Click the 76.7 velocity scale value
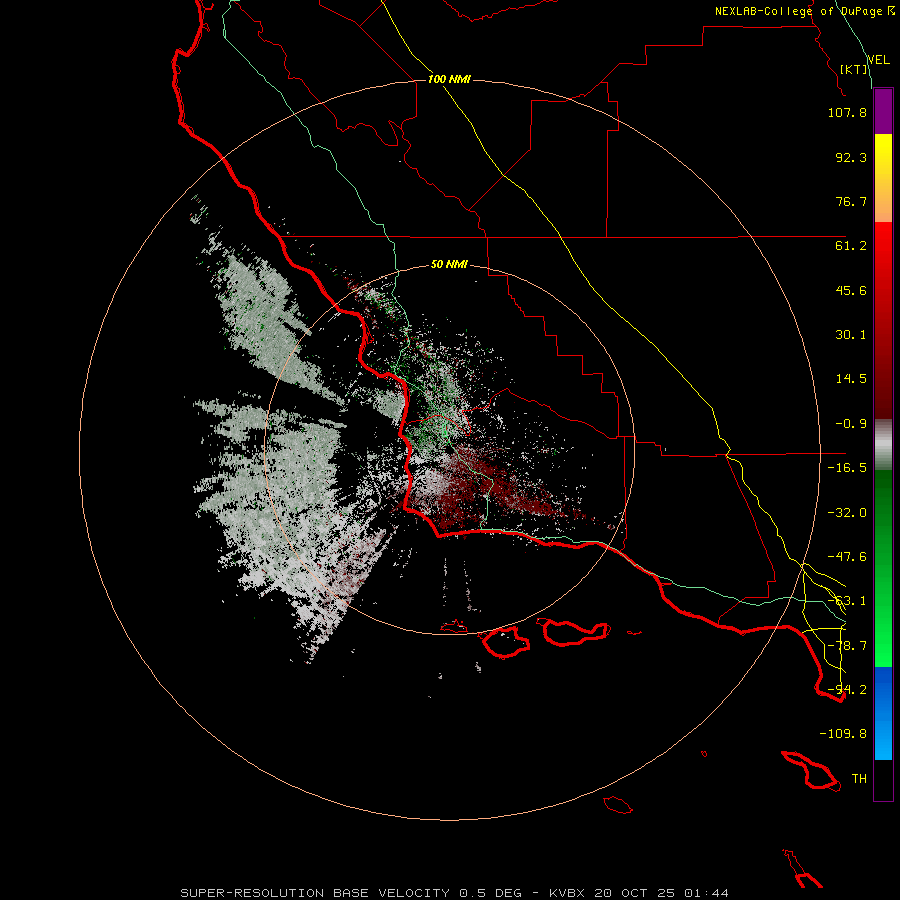The image size is (900, 900). (x=851, y=201)
